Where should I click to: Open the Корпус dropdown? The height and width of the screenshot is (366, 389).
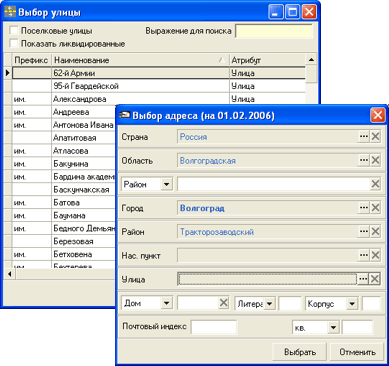coord(352,304)
